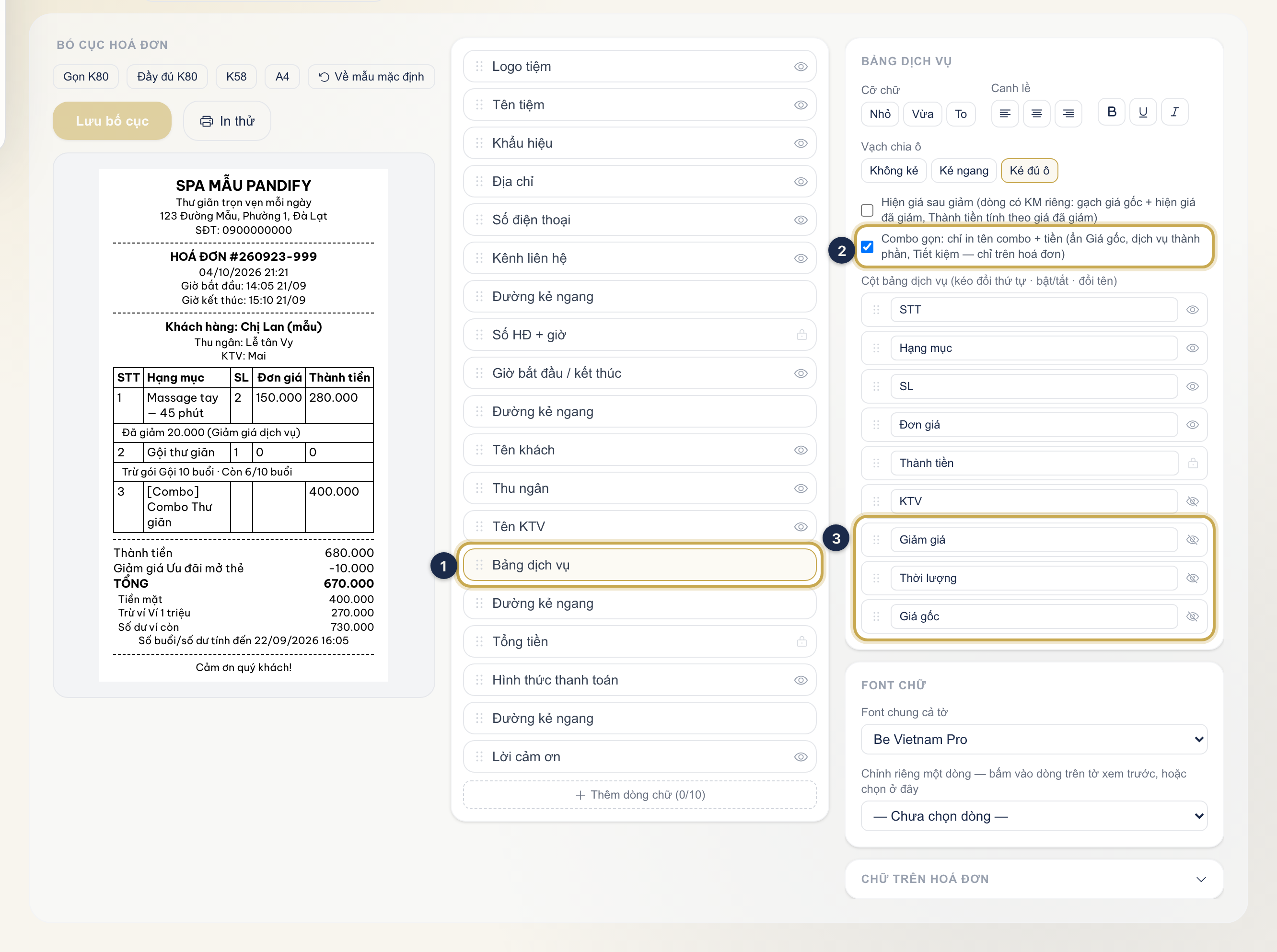Open the Chưa chọn dòng dropdown
The image size is (1277, 952).
click(x=1034, y=816)
